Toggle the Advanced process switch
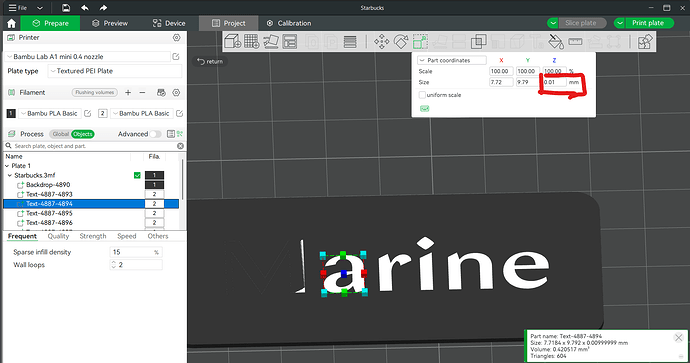 155,134
